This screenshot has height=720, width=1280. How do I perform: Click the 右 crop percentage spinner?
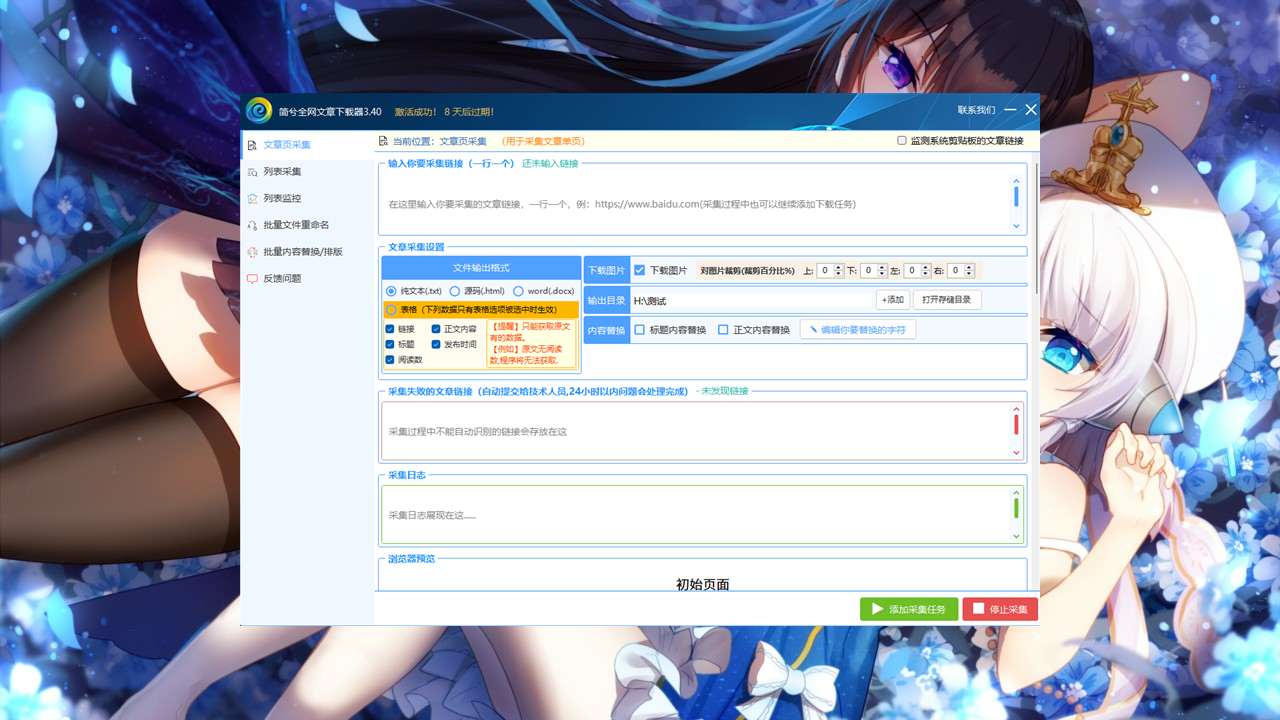pos(961,270)
